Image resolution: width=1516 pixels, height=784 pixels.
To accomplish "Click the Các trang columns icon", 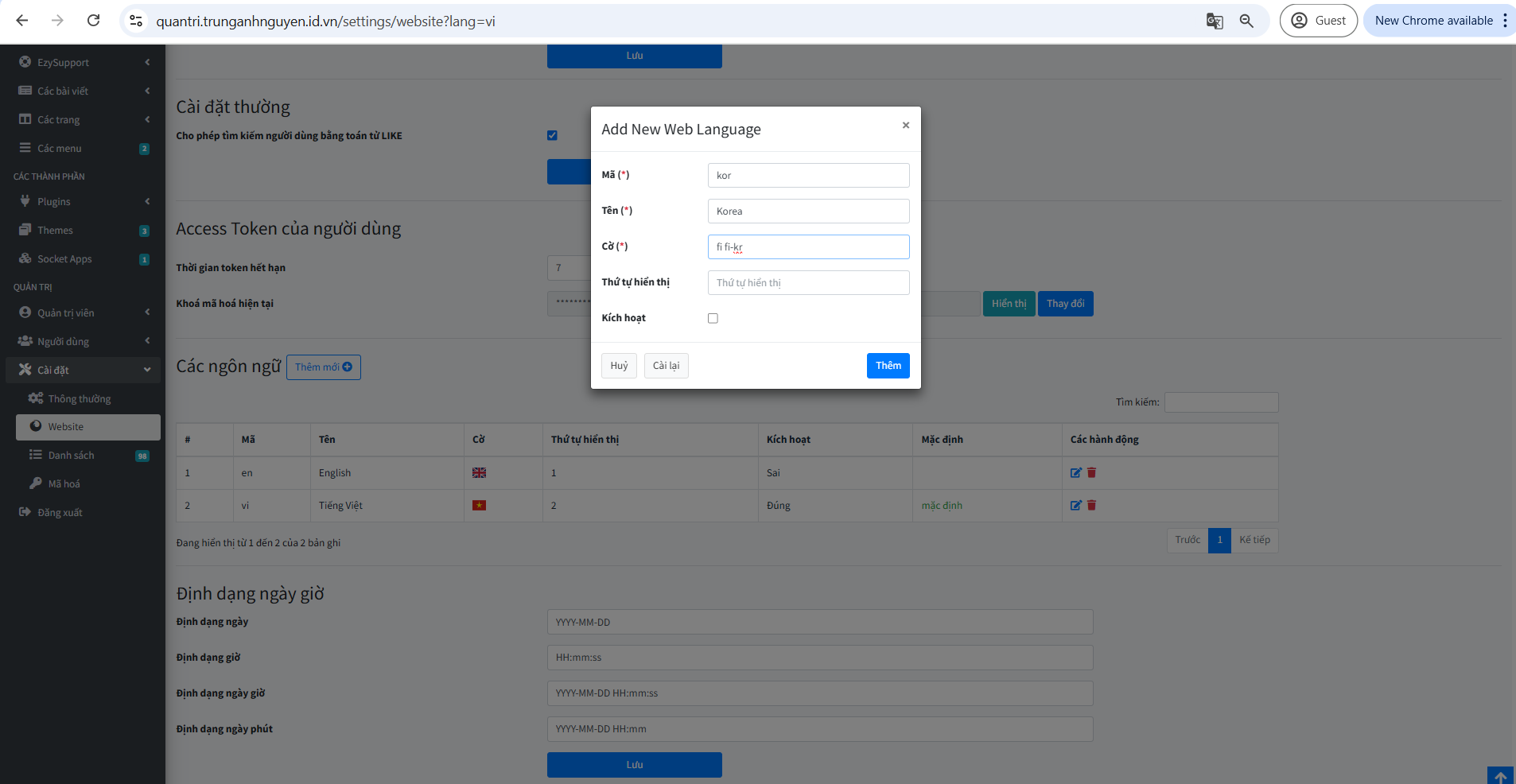I will pos(25,119).
